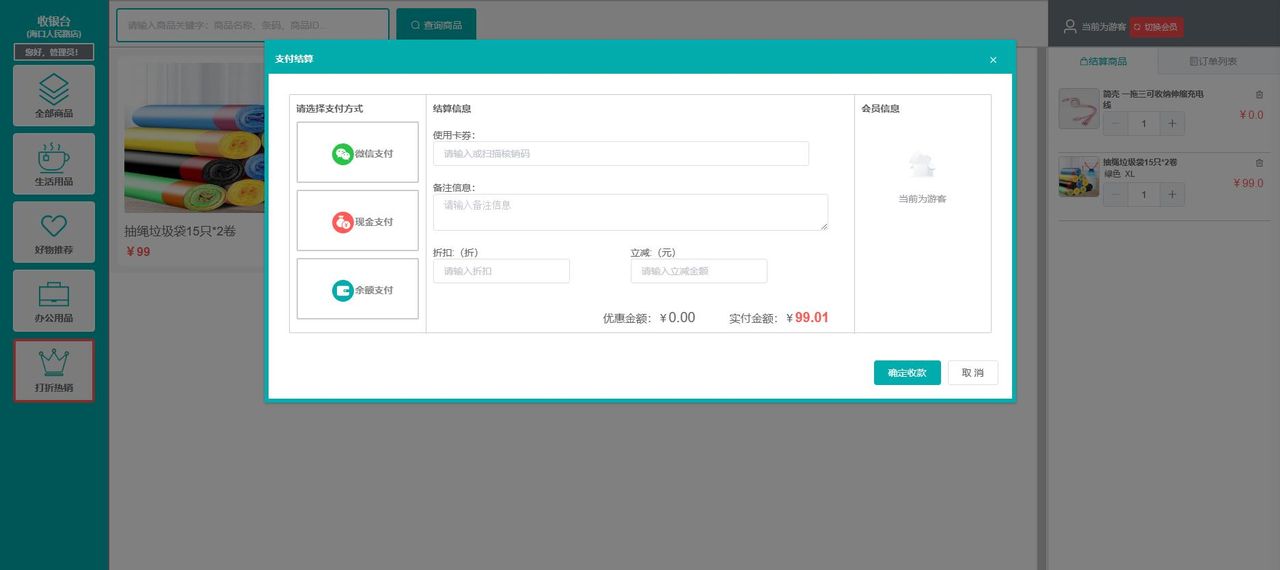The height and width of the screenshot is (570, 1280).
Task: Click the 切换会员 switch member button
Action: [x=1156, y=27]
